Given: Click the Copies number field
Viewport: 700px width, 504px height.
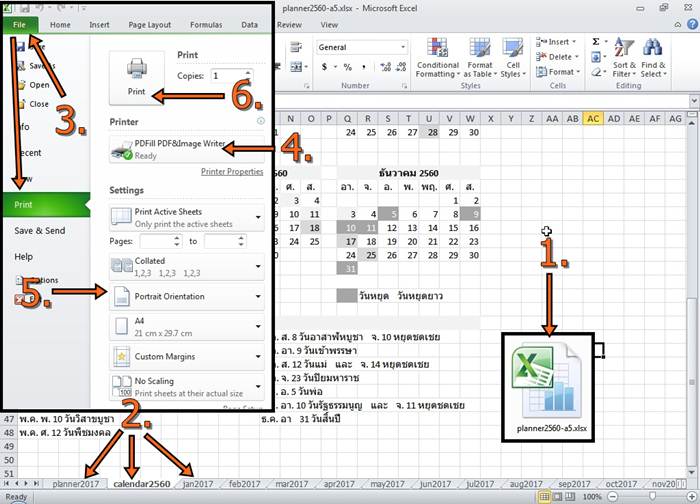Looking at the screenshot, I should click(x=227, y=76).
